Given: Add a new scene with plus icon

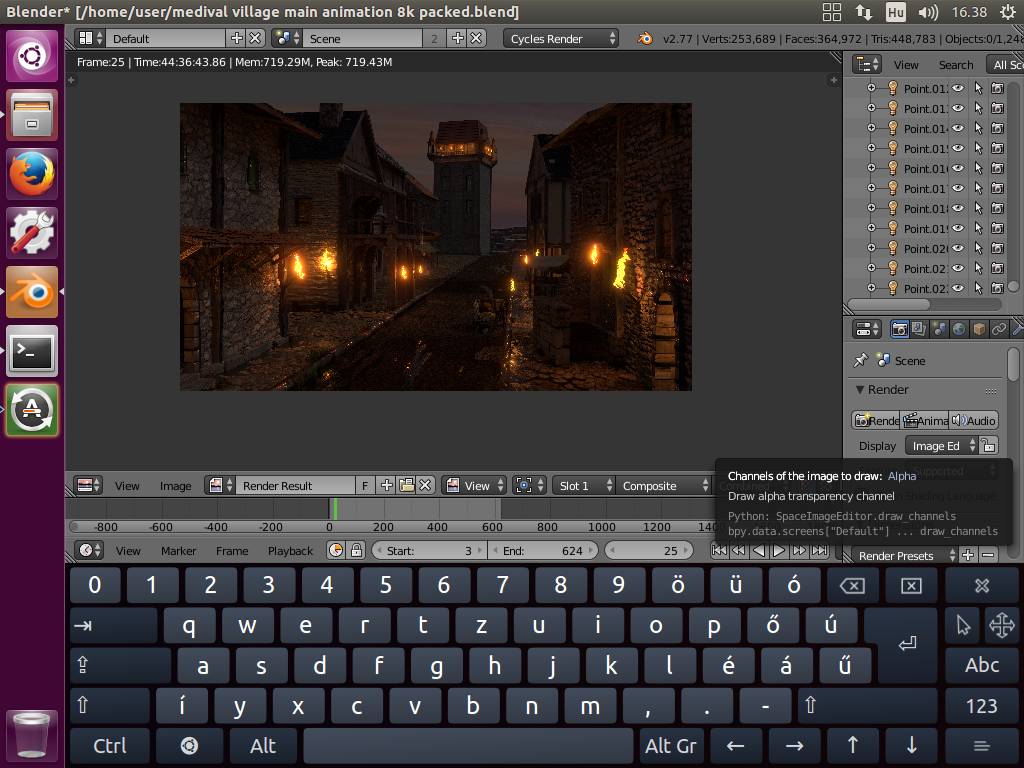Looking at the screenshot, I should pos(458,39).
